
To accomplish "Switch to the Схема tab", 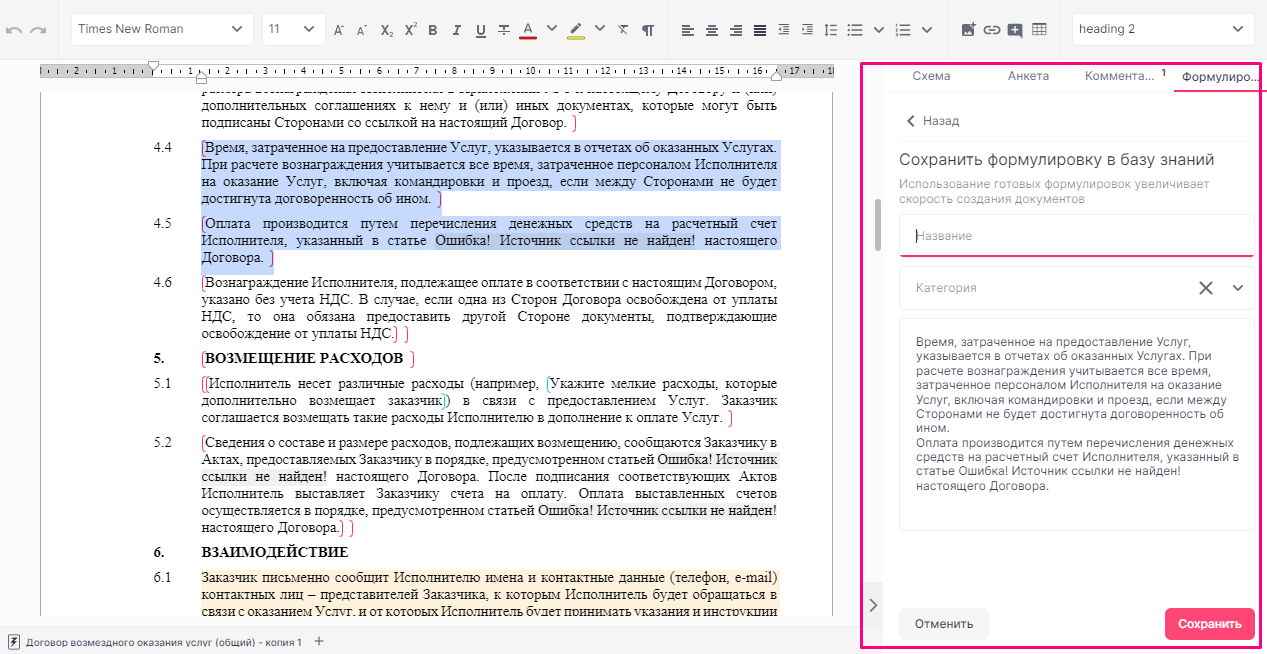I will (x=931, y=76).
